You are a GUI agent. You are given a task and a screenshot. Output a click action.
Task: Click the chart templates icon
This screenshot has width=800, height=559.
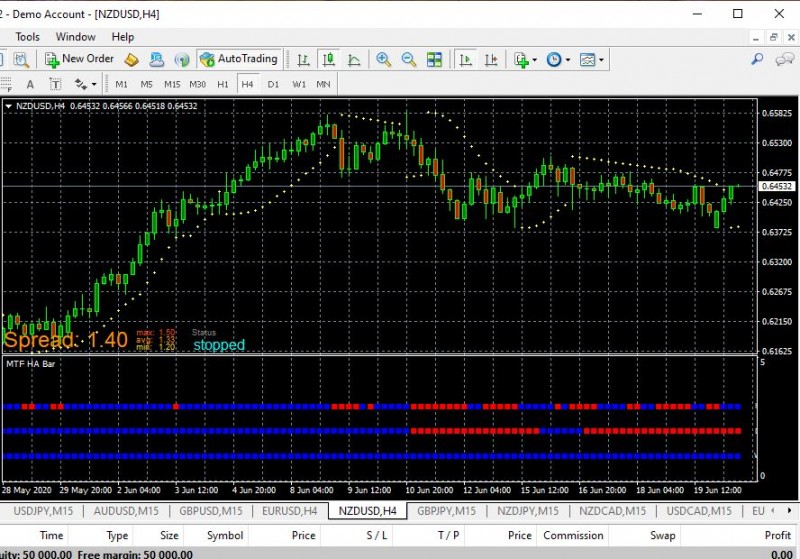click(x=587, y=60)
